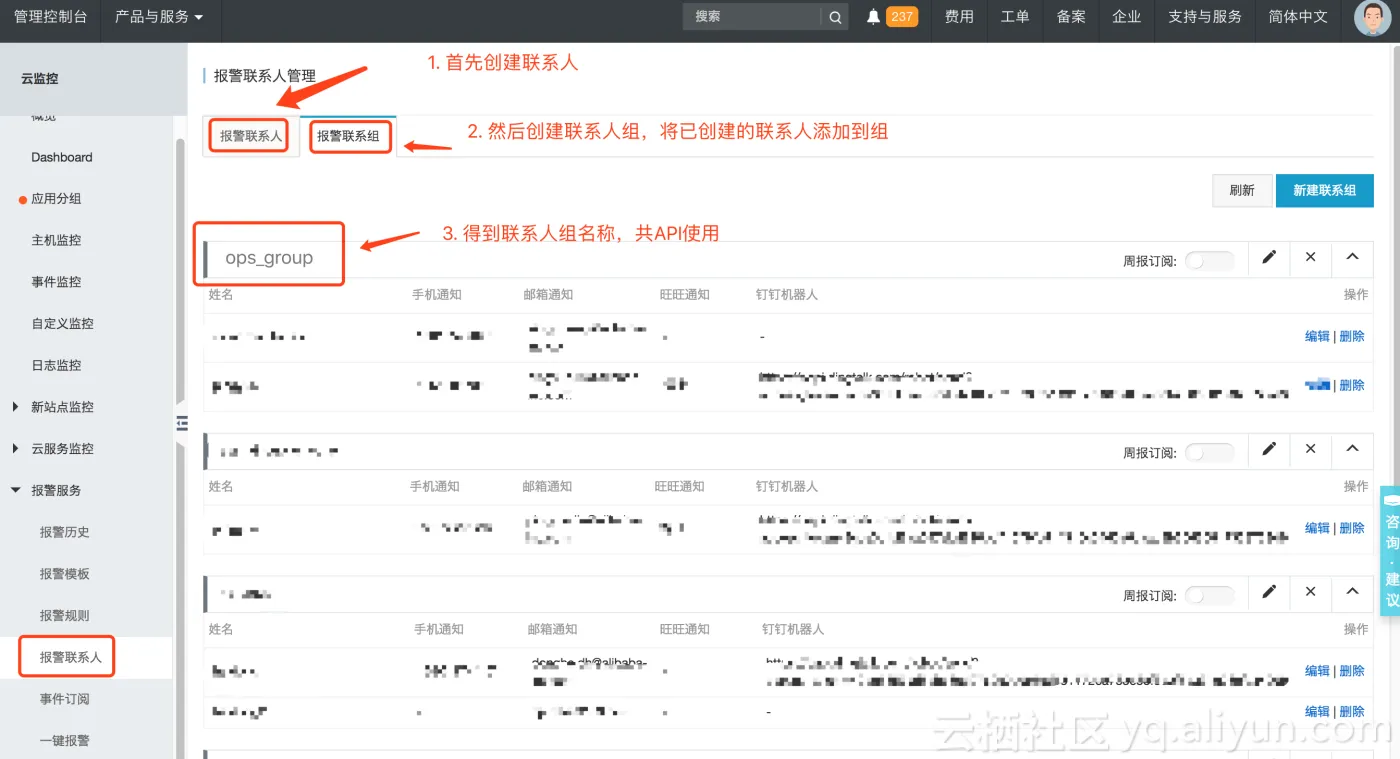
Task: Open 事件监控 in sidebar
Action: point(56,282)
